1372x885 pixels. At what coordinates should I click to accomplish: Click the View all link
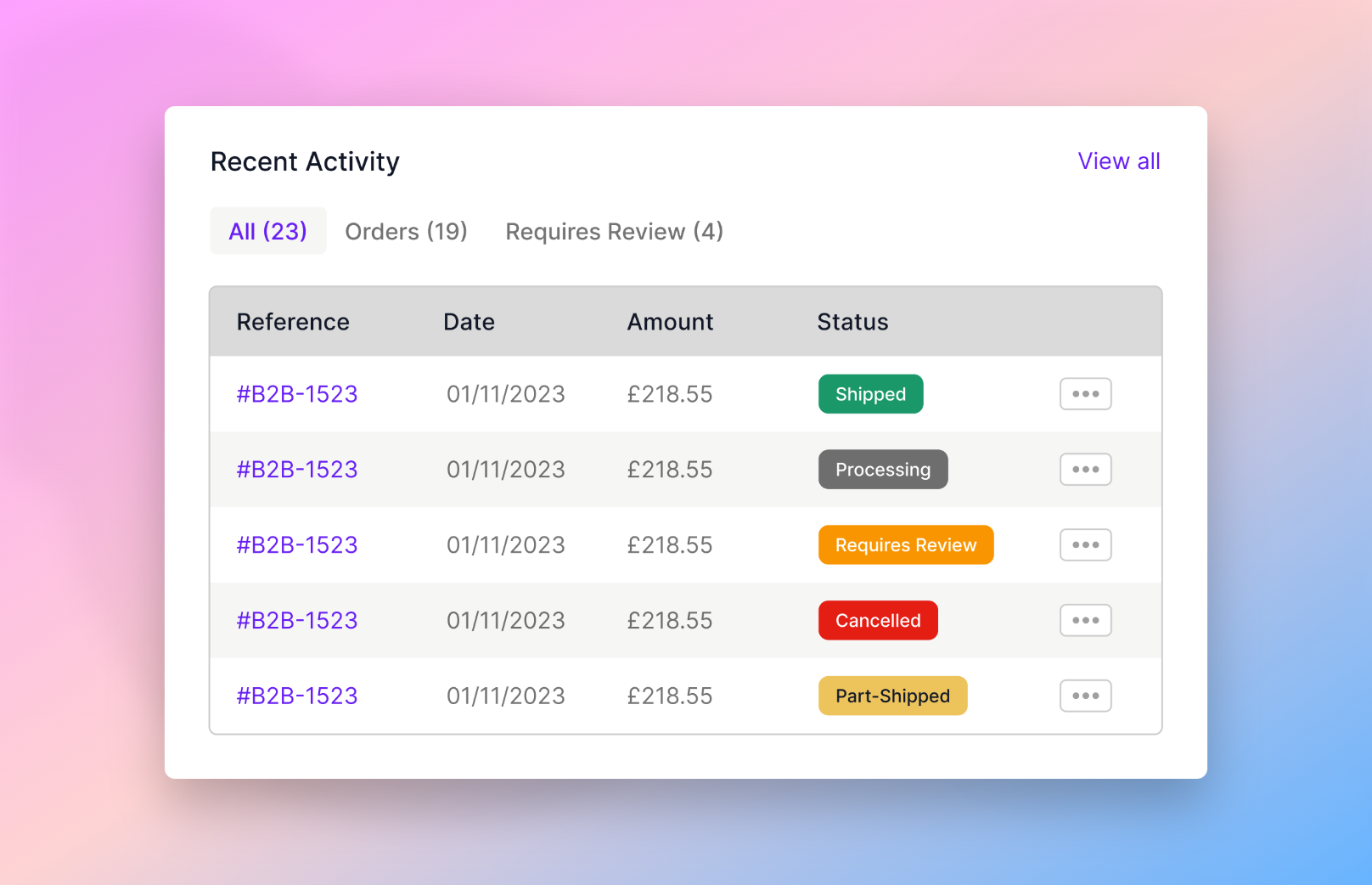pos(1119,161)
